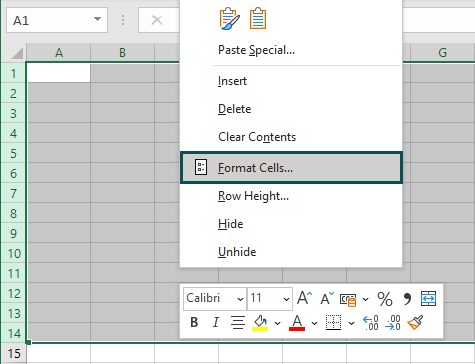The height and width of the screenshot is (364, 475).
Task: Select row 7 header
Action: tap(13, 193)
